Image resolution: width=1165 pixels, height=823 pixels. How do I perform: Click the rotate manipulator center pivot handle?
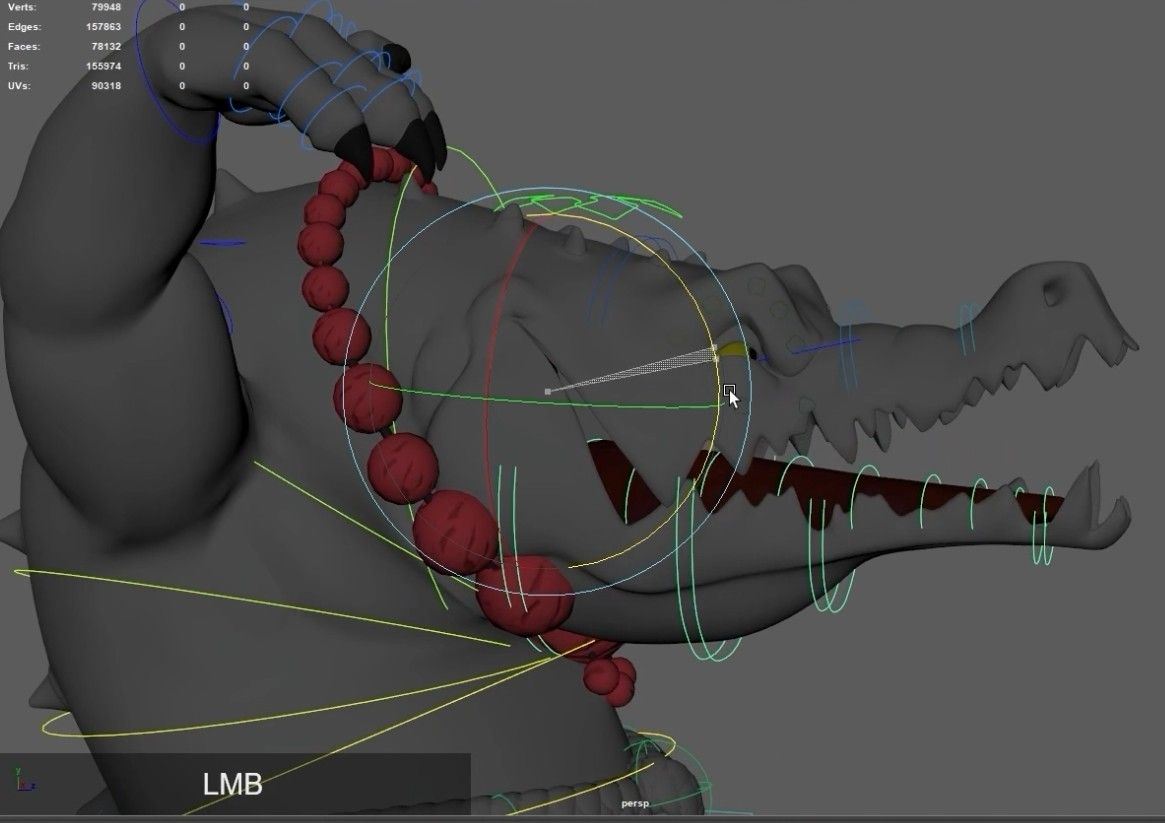coord(548,391)
